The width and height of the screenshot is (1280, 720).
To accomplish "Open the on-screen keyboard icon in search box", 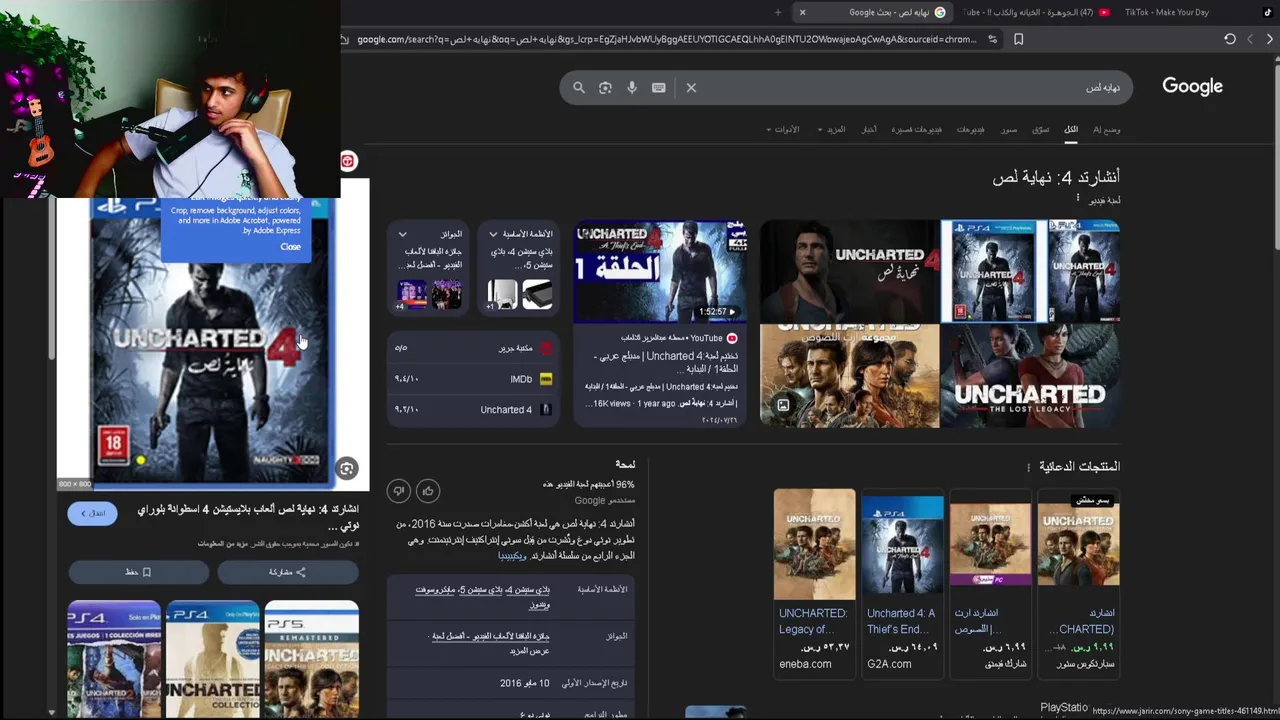I will (658, 88).
